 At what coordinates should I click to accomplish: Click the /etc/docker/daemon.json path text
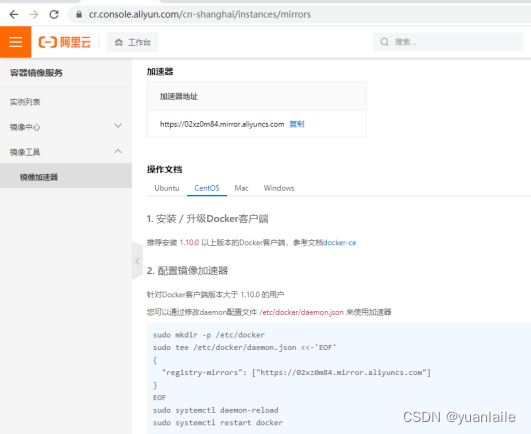pos(301,312)
